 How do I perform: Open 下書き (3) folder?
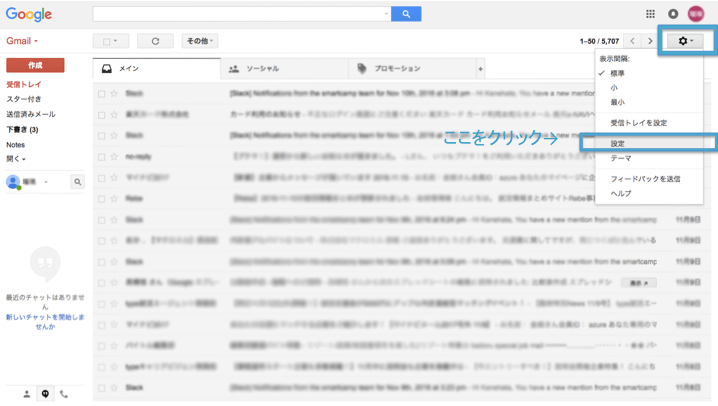(x=22, y=130)
